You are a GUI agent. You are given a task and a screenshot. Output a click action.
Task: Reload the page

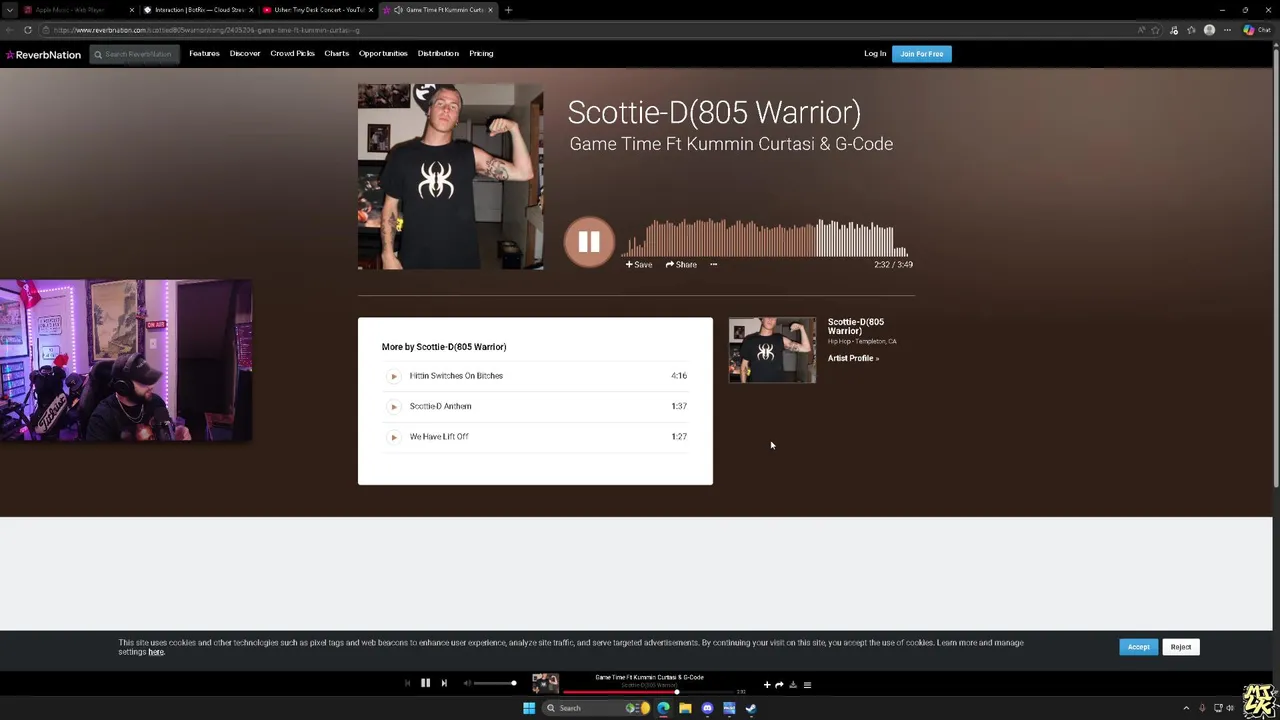28,30
